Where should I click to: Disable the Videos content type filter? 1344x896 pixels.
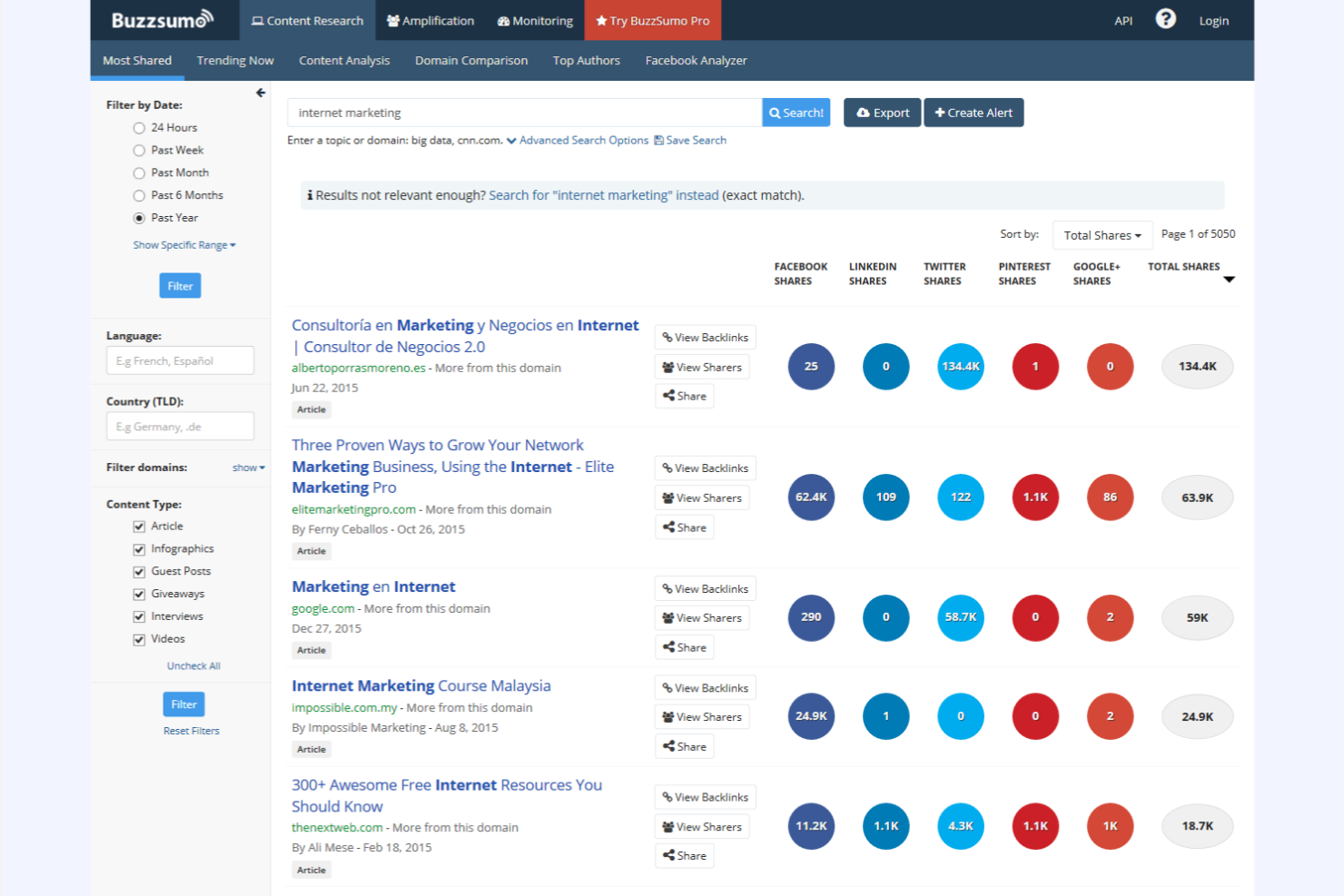pyautogui.click(x=139, y=639)
